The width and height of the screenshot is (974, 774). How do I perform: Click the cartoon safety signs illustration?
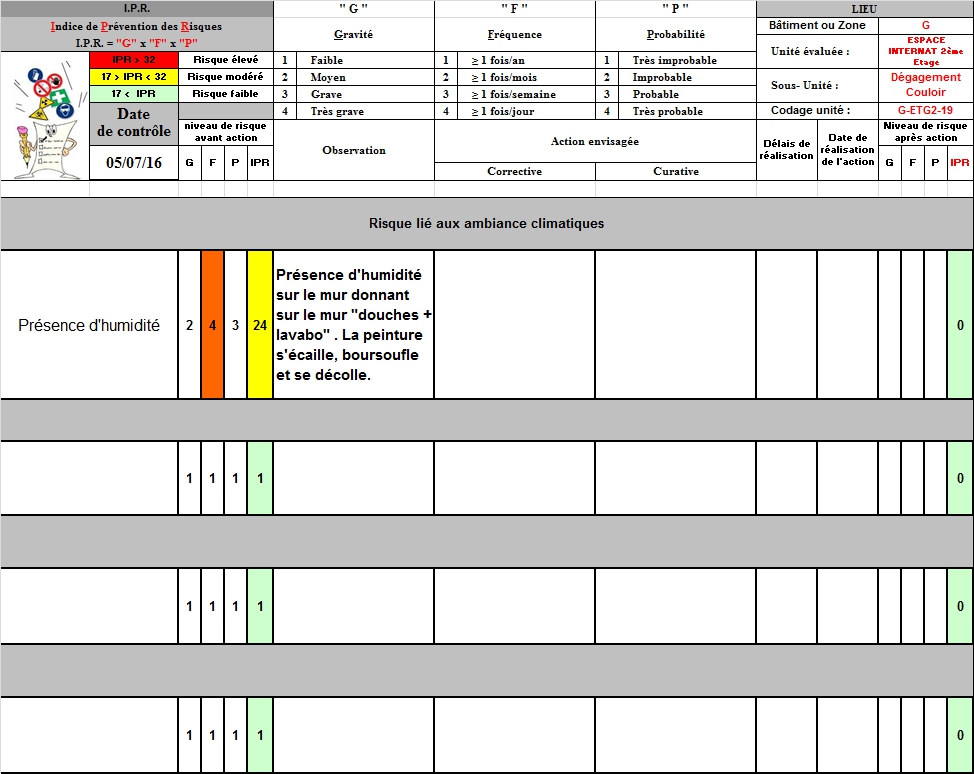(x=44, y=115)
